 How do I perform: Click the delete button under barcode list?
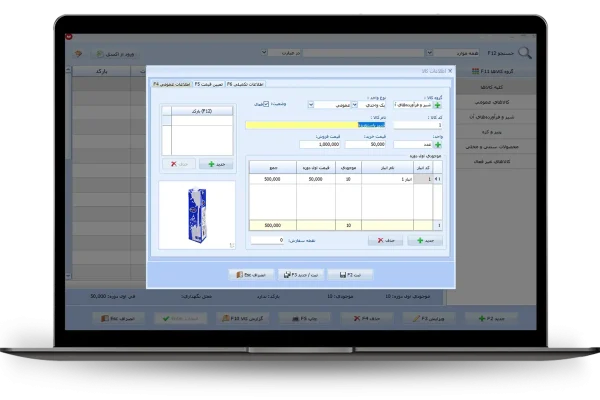(x=179, y=164)
